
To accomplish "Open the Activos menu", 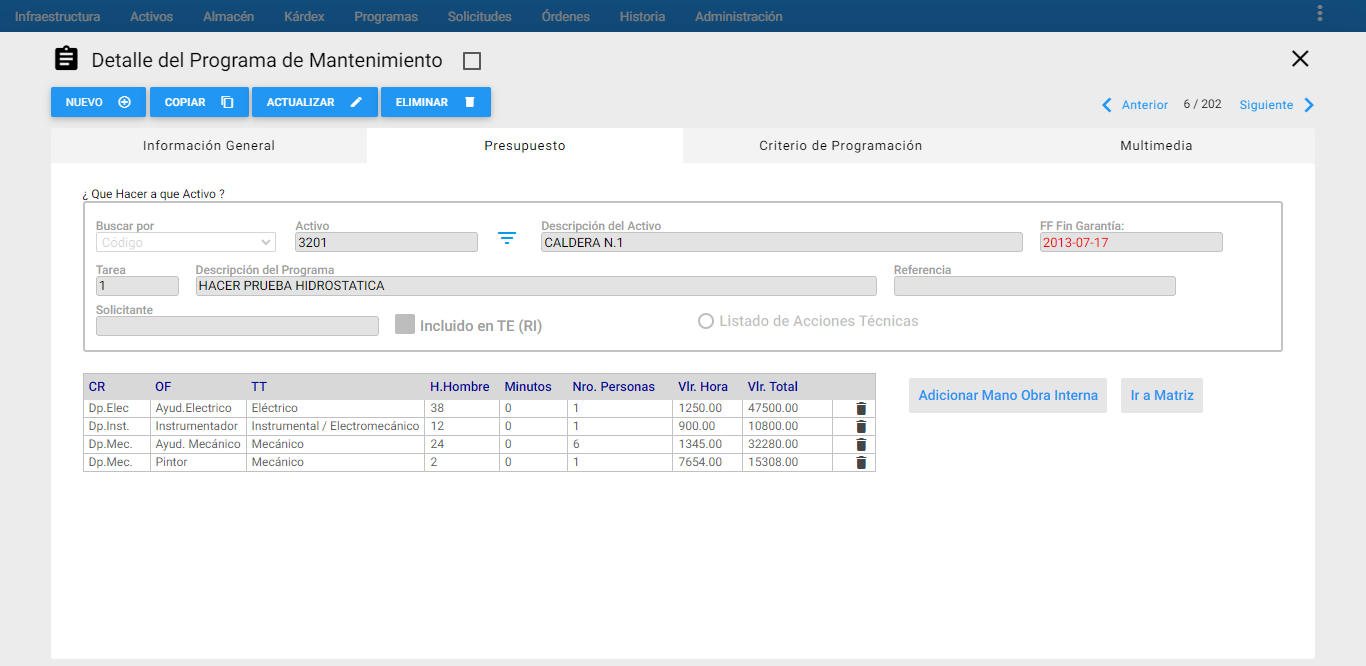I will (x=151, y=16).
